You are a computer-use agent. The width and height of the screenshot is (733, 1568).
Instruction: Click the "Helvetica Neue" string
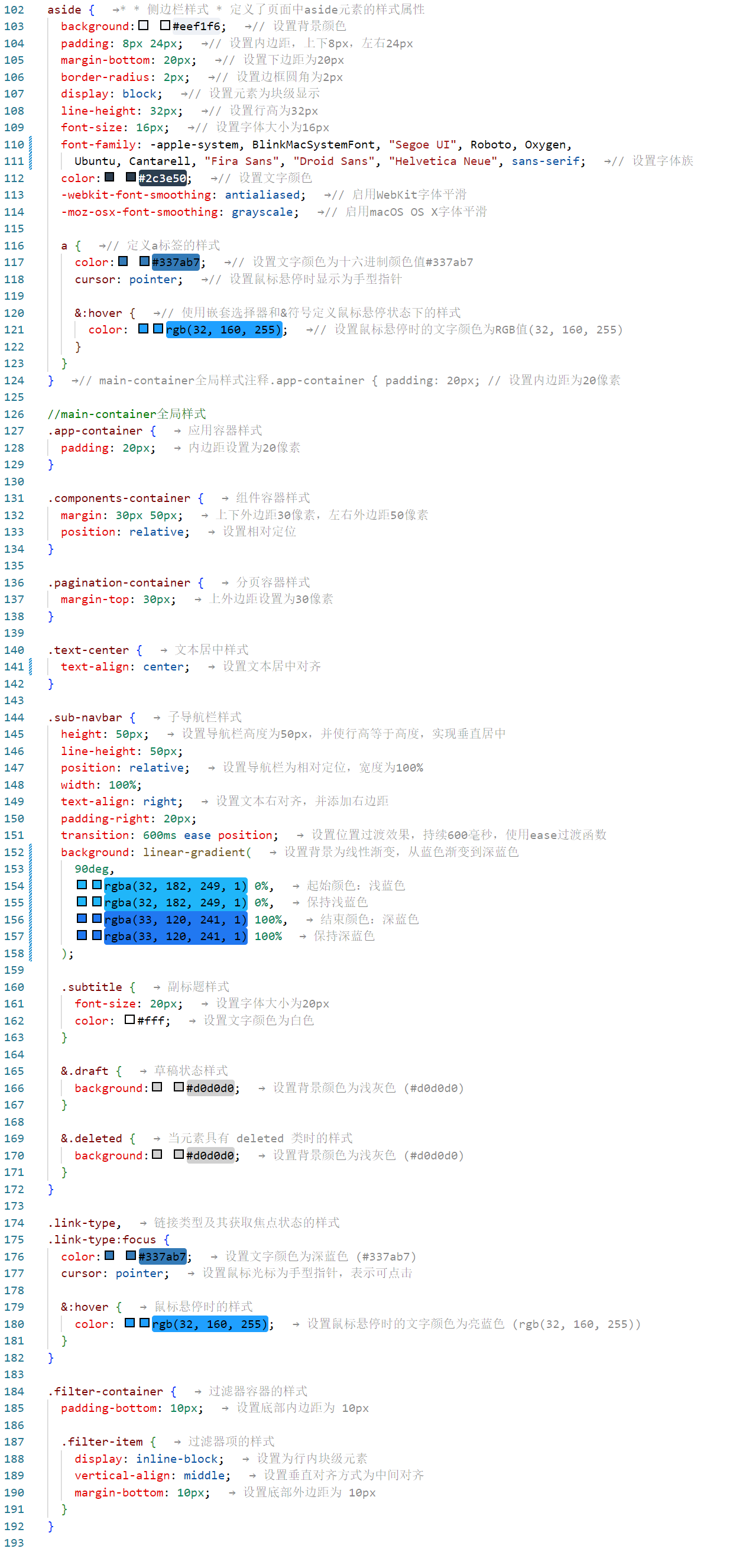coord(443,161)
